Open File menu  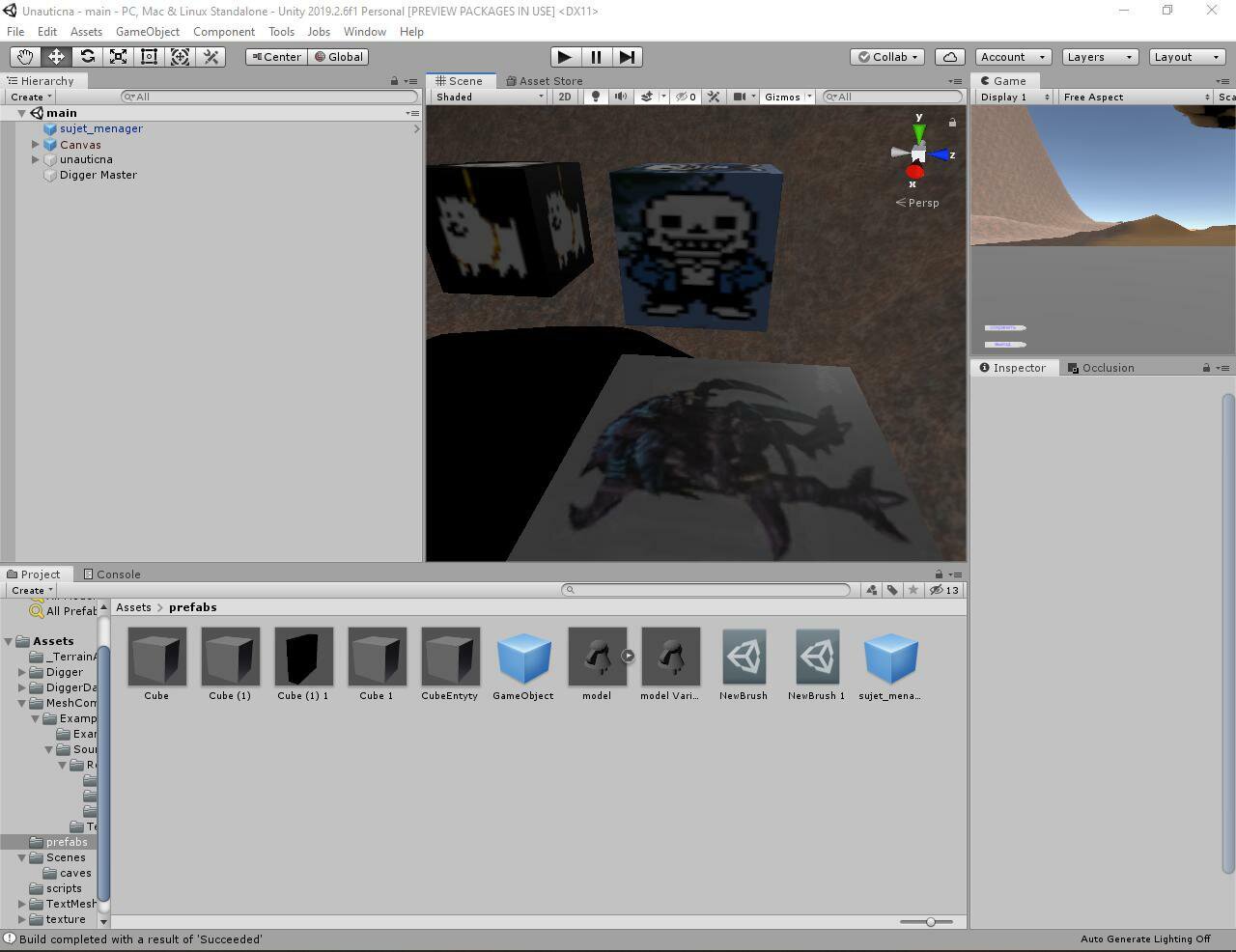click(15, 32)
